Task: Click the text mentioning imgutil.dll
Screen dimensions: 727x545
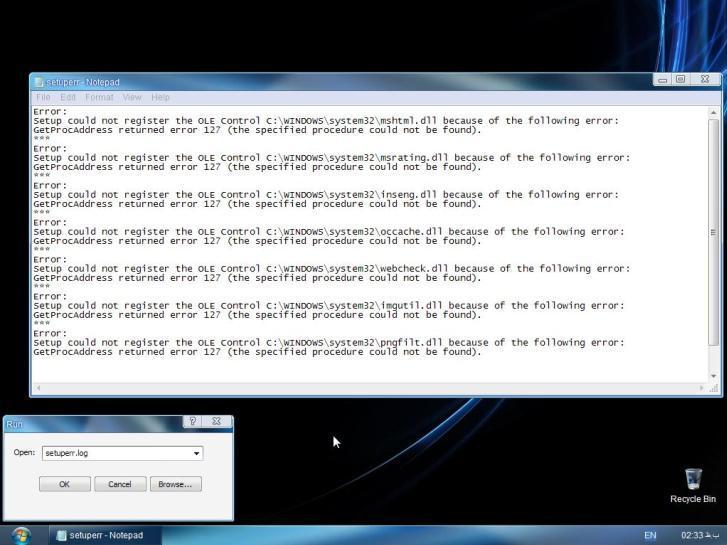Action: click(329, 306)
